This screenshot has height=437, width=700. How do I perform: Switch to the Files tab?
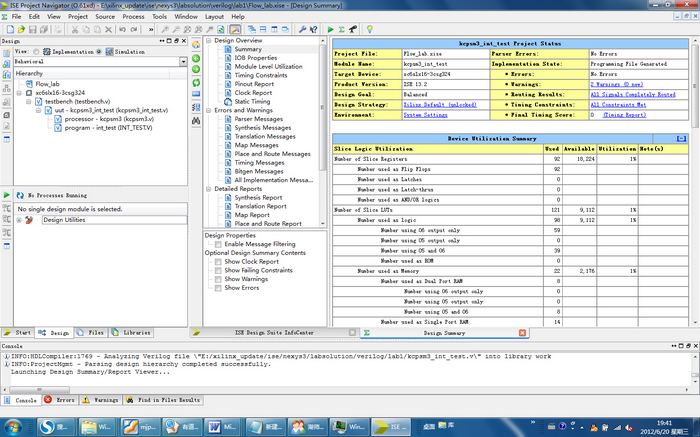91,333
